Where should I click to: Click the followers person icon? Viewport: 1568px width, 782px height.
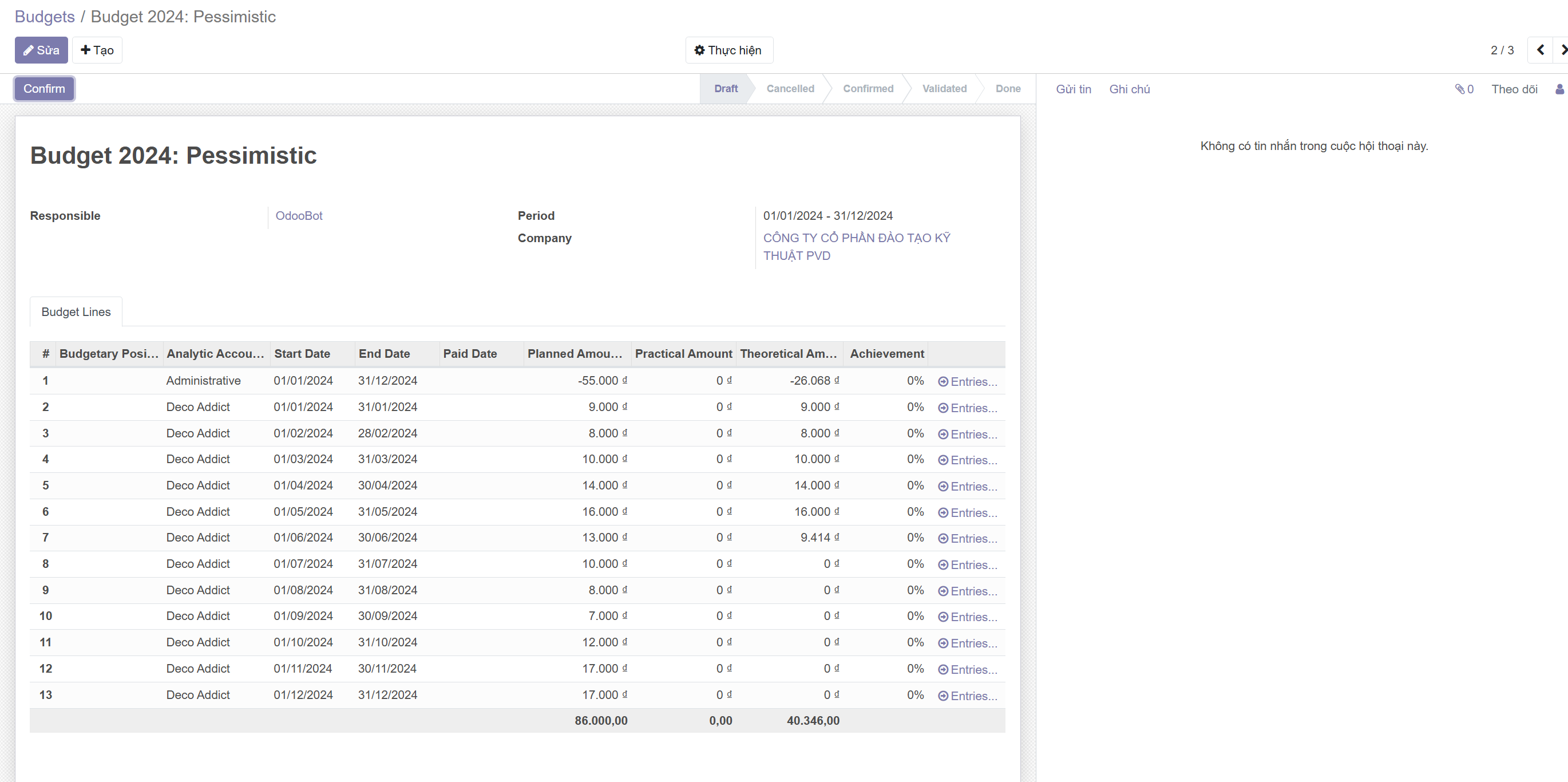point(1559,89)
